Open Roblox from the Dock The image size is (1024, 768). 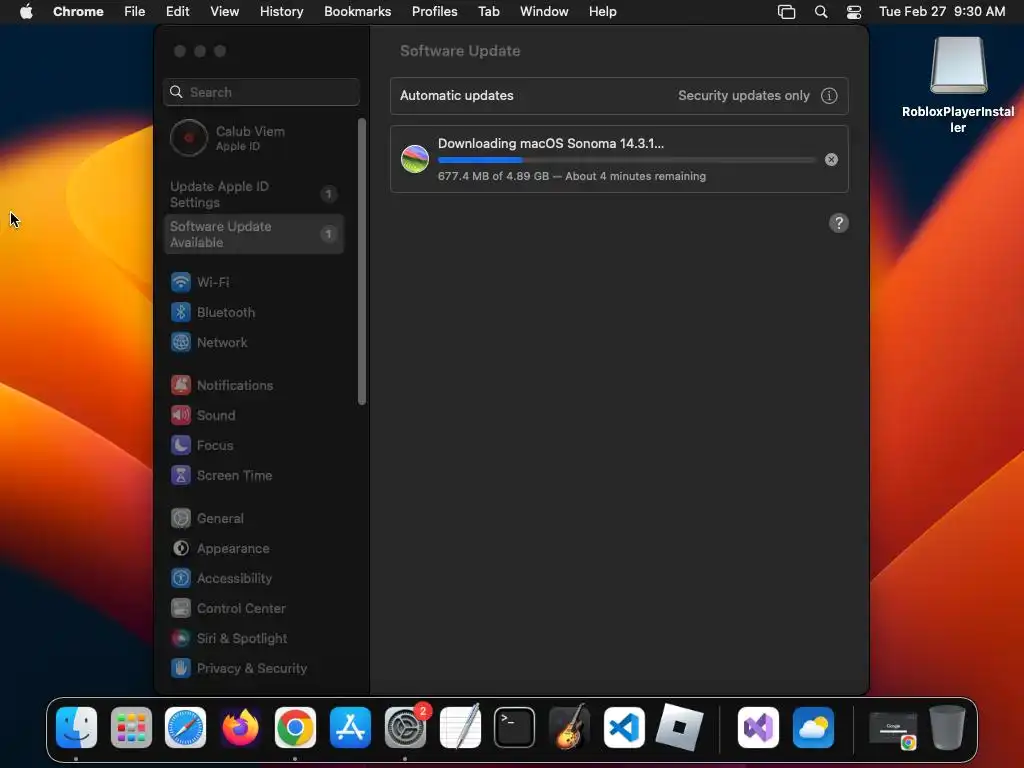[679, 728]
